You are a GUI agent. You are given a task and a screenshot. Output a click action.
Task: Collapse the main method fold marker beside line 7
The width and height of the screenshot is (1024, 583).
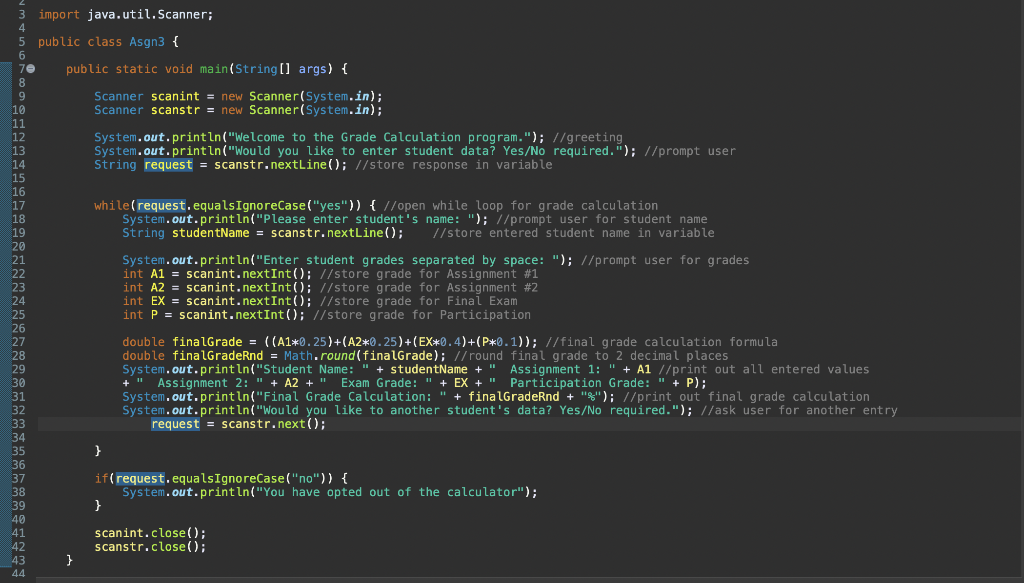(x=31, y=69)
